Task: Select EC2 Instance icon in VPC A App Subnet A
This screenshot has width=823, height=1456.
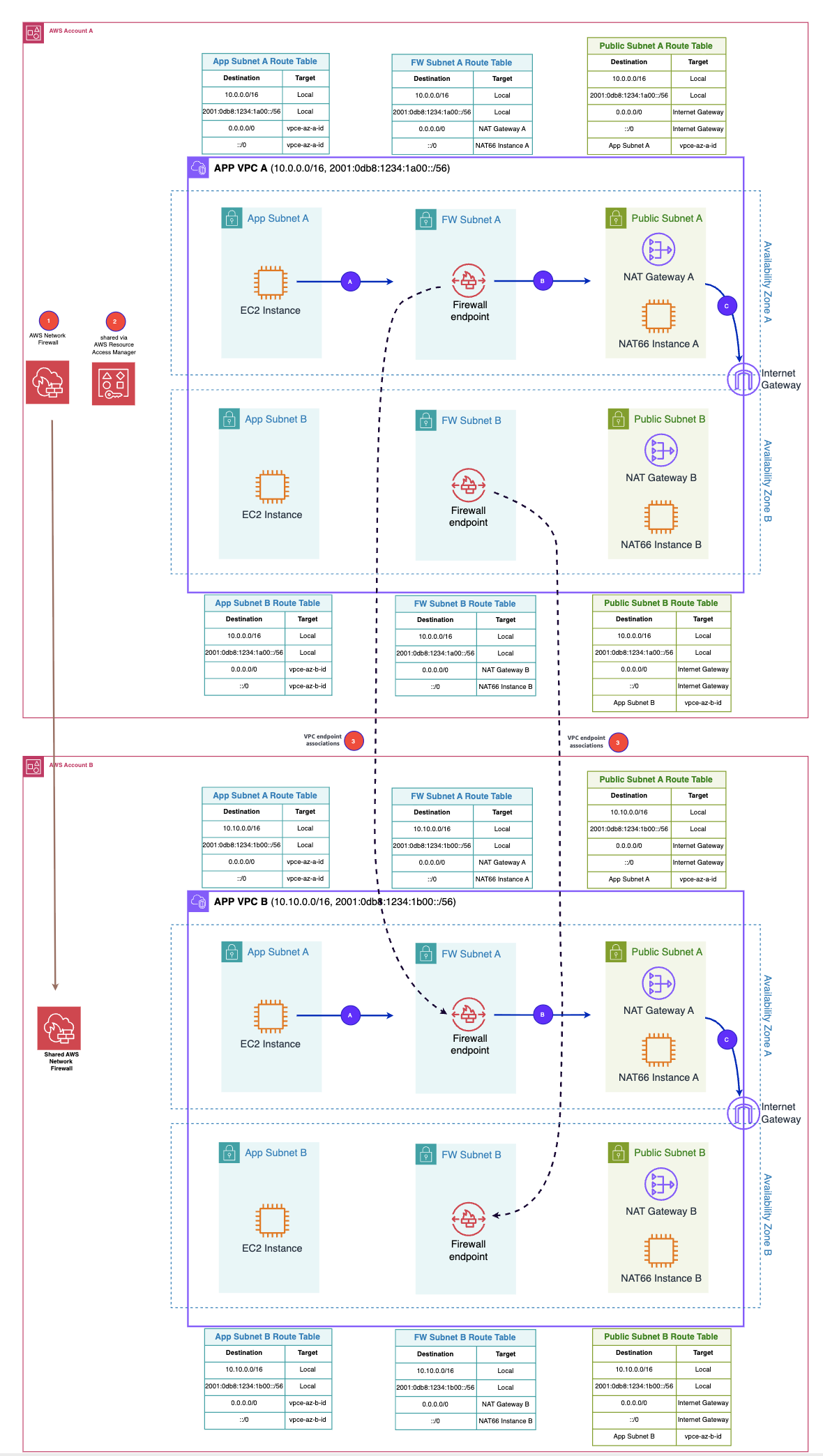Action: point(271,282)
